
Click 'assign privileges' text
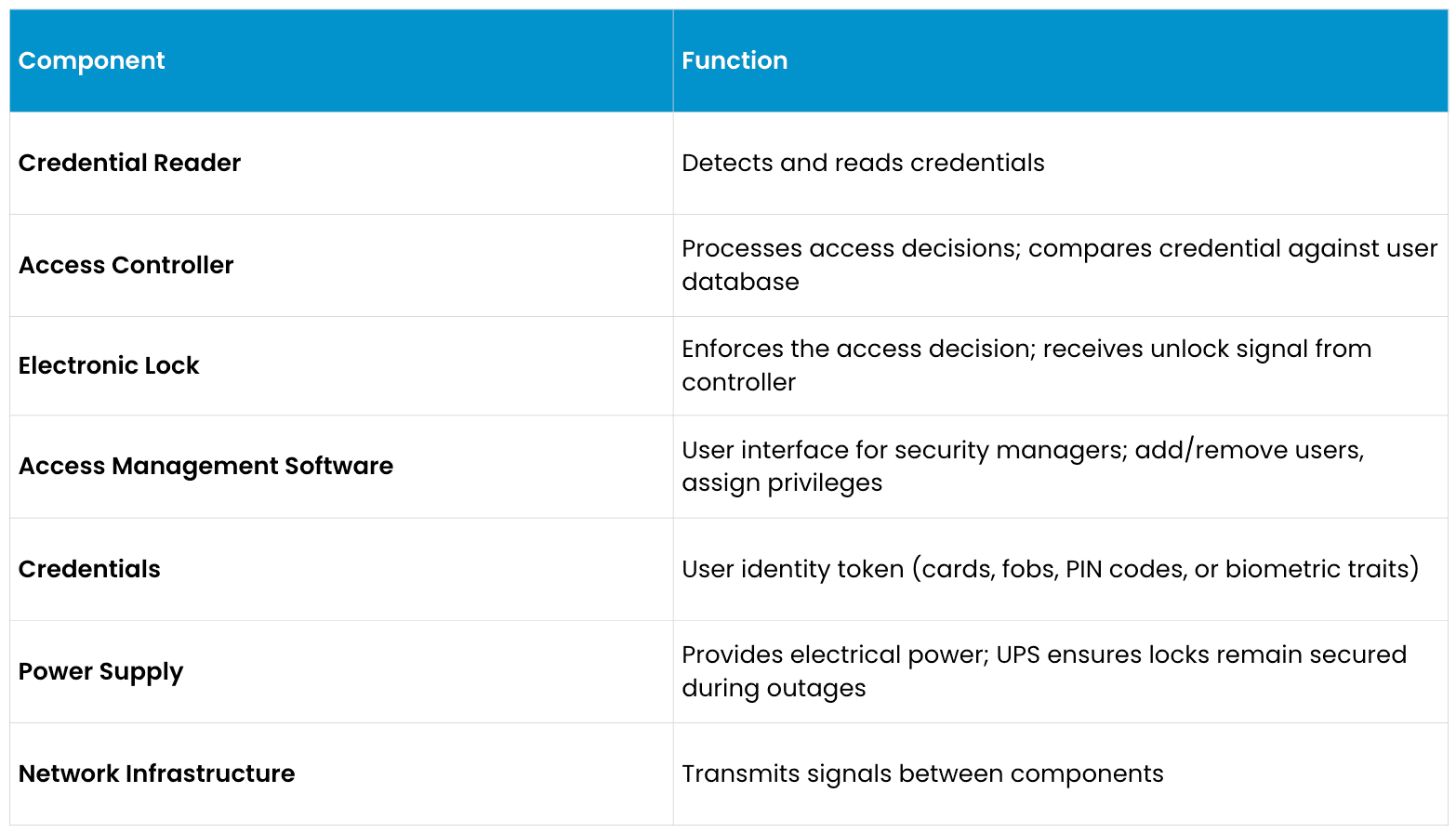pyautogui.click(x=781, y=483)
